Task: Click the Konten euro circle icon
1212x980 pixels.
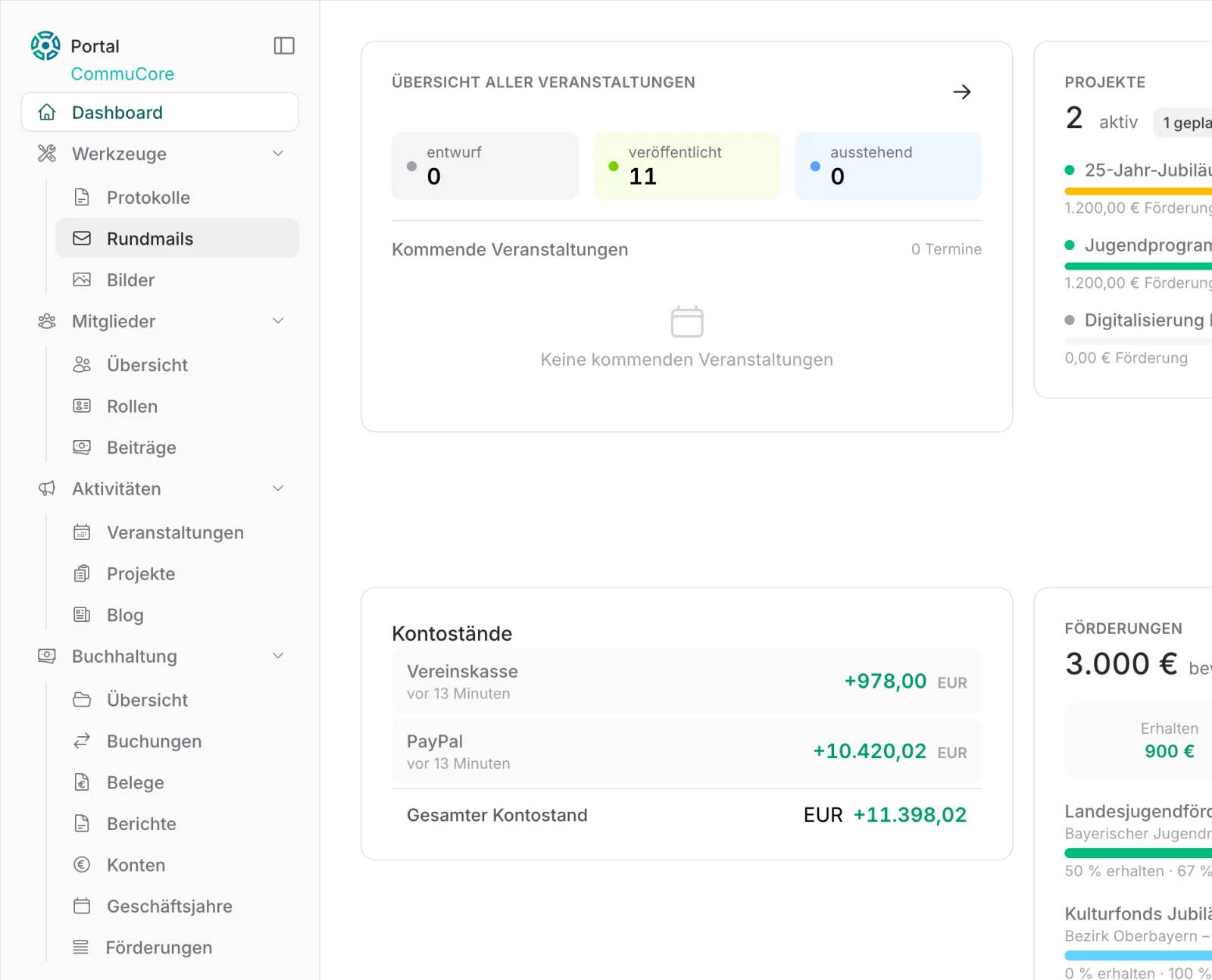Action: [x=82, y=864]
